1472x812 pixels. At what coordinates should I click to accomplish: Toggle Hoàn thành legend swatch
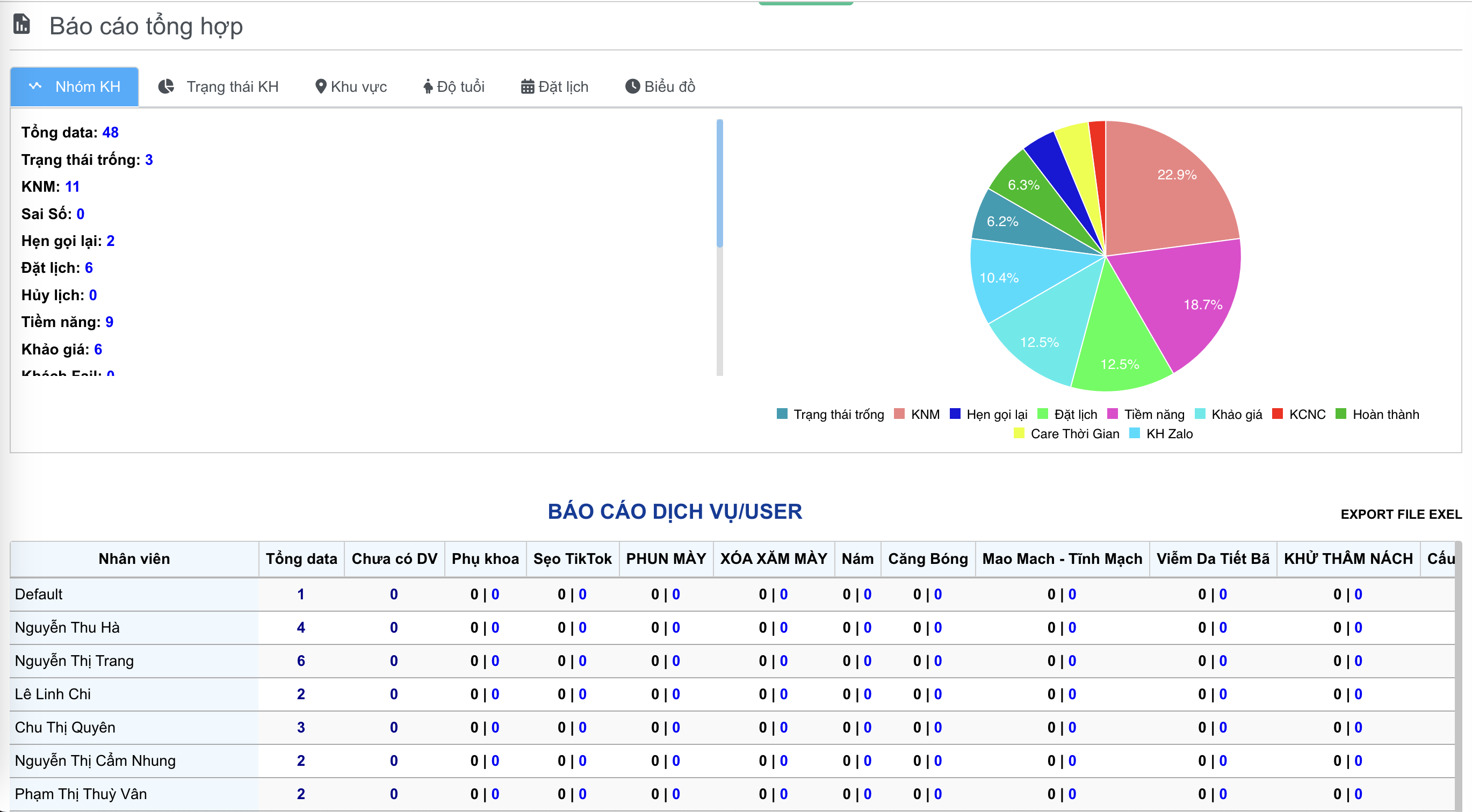(x=1341, y=414)
